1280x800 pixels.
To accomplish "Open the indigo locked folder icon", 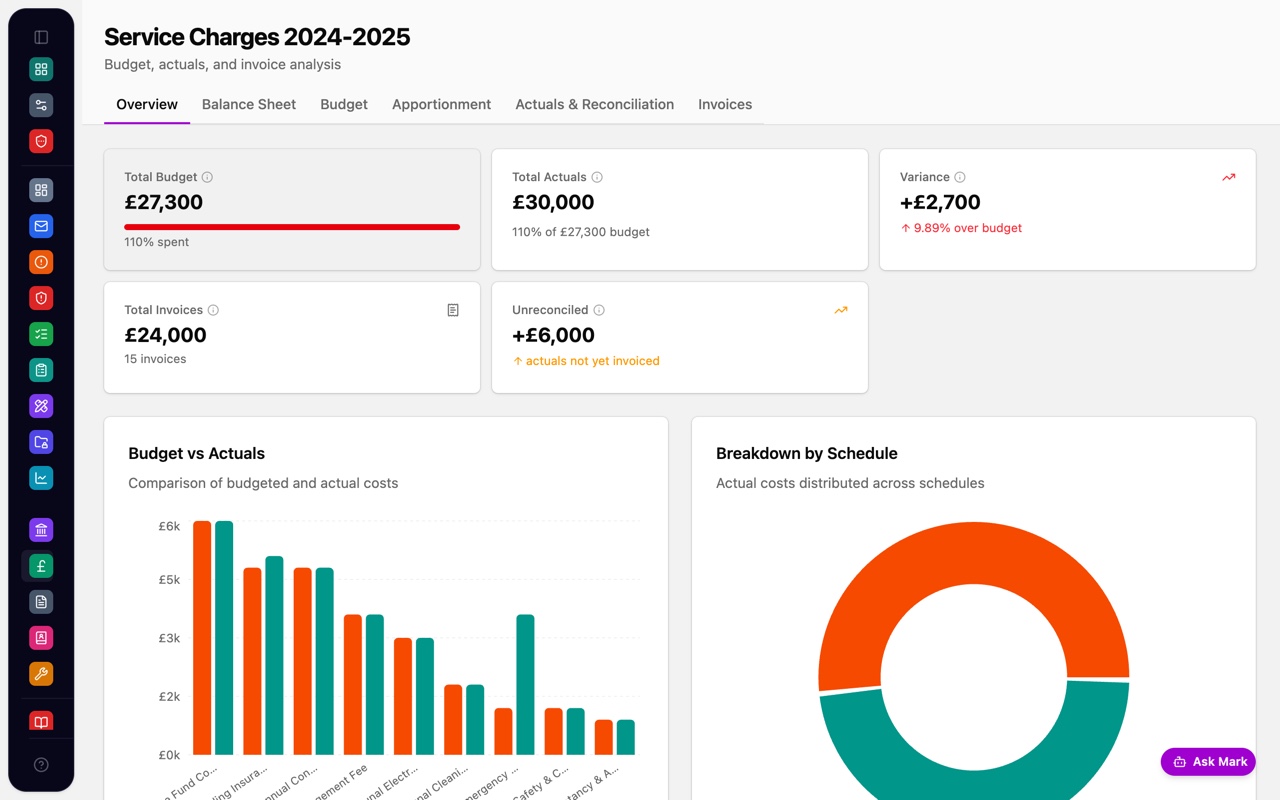I will [x=41, y=442].
